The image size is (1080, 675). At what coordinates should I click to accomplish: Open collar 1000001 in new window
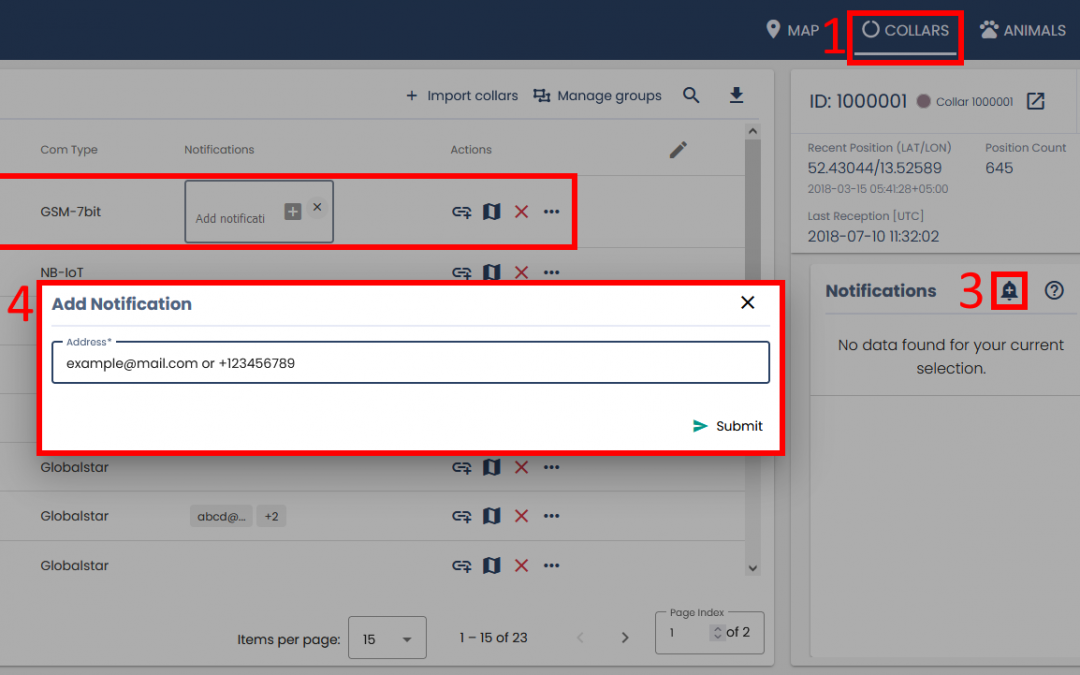(x=1036, y=101)
